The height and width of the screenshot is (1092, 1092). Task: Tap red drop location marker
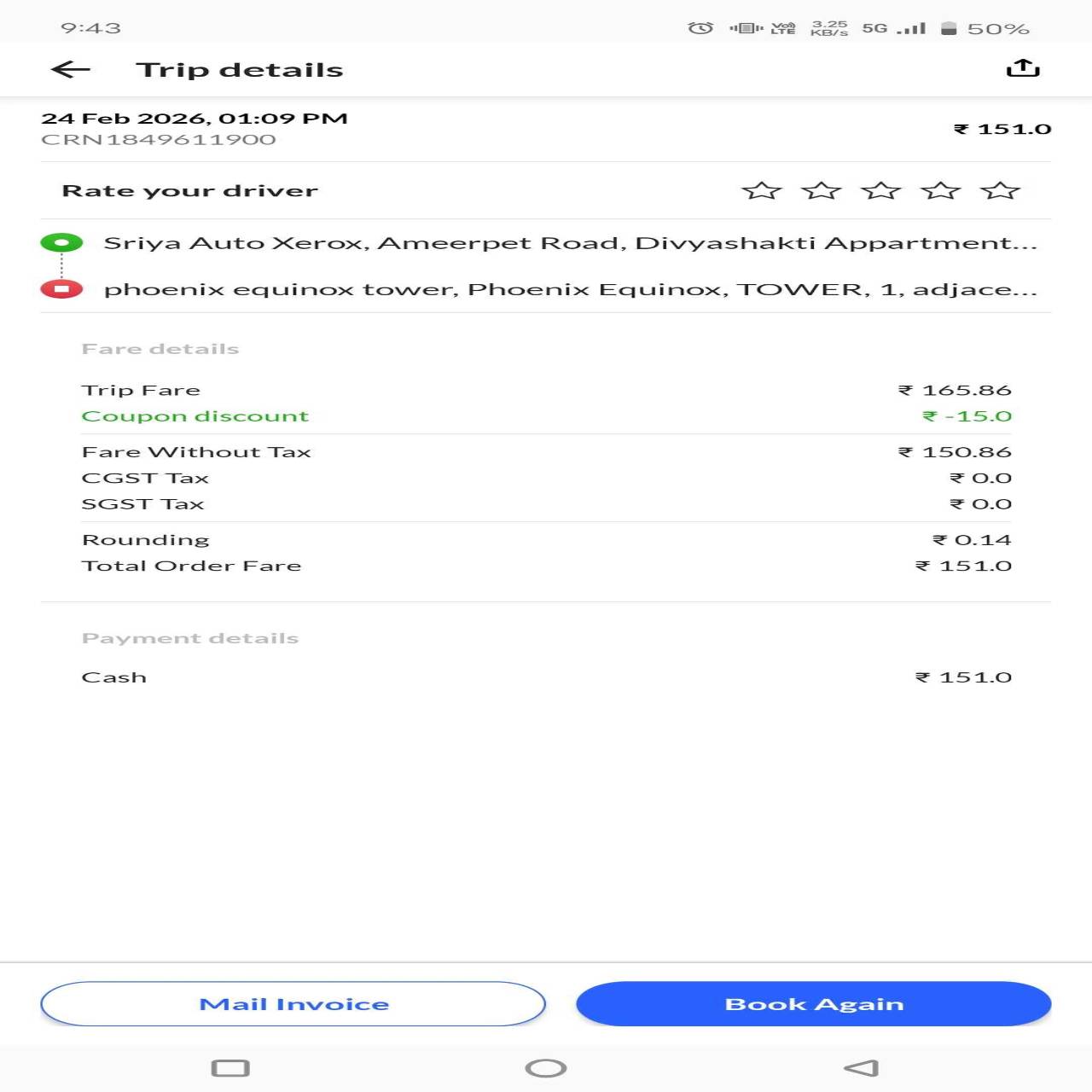61,289
